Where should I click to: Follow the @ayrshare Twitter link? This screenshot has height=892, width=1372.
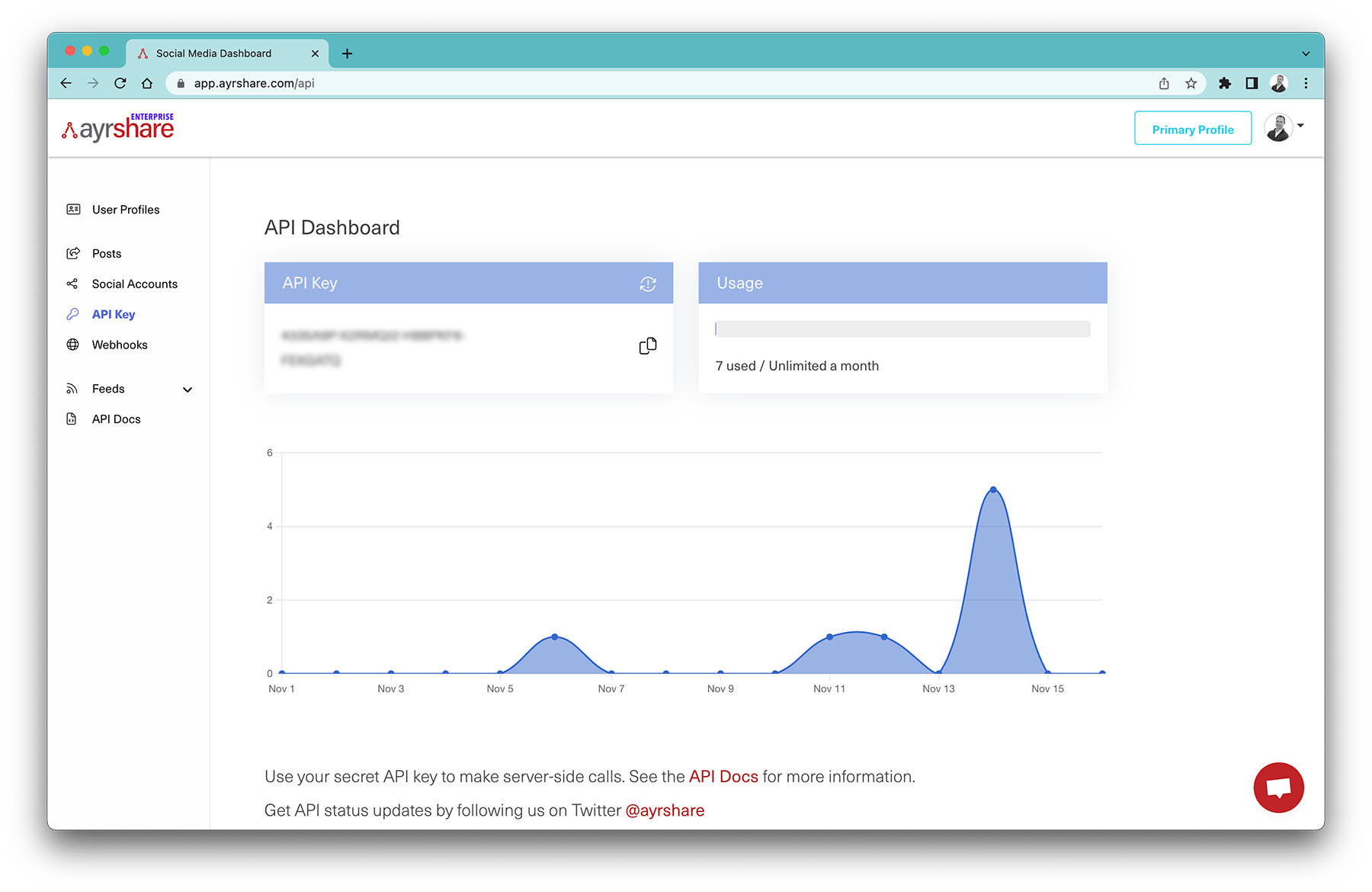[665, 810]
